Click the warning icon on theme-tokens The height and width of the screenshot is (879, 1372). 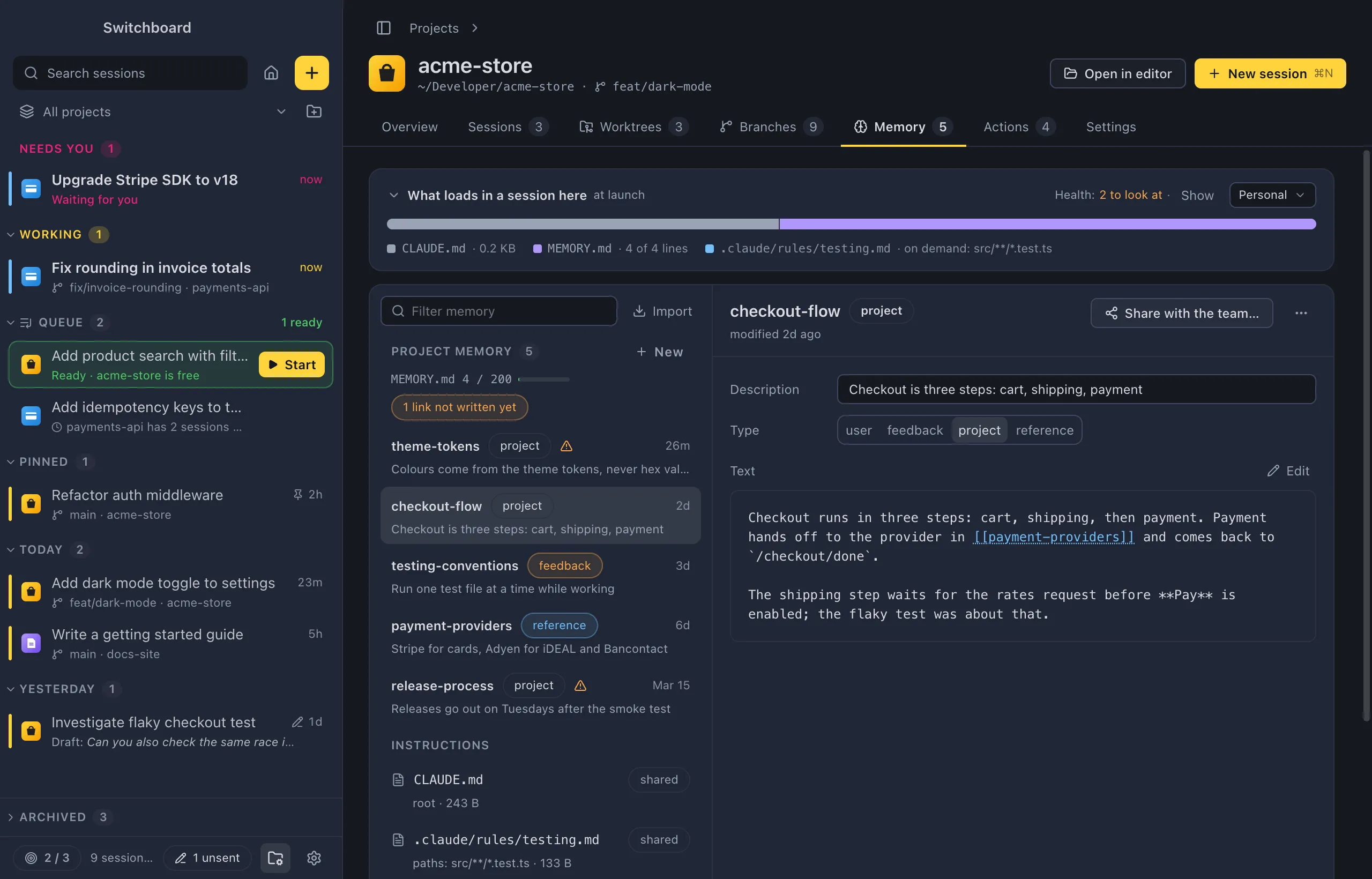coord(566,446)
